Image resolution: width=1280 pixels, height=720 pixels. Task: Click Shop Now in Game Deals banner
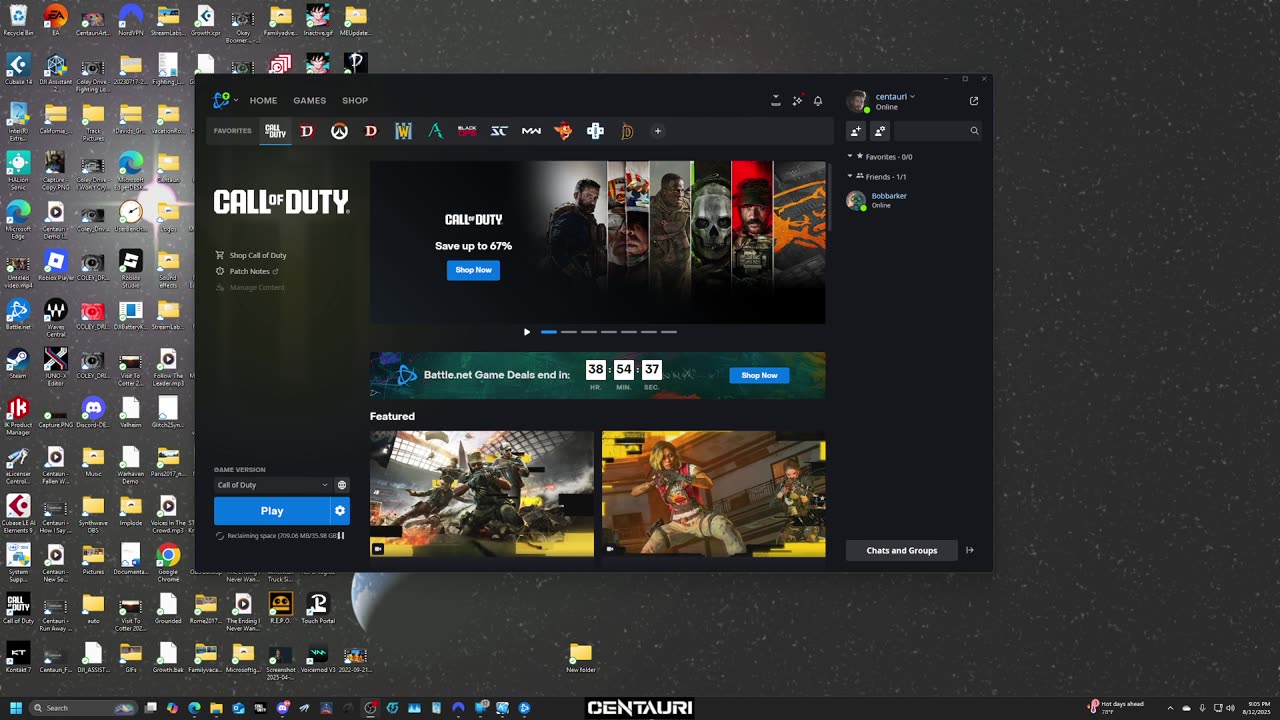click(x=759, y=375)
